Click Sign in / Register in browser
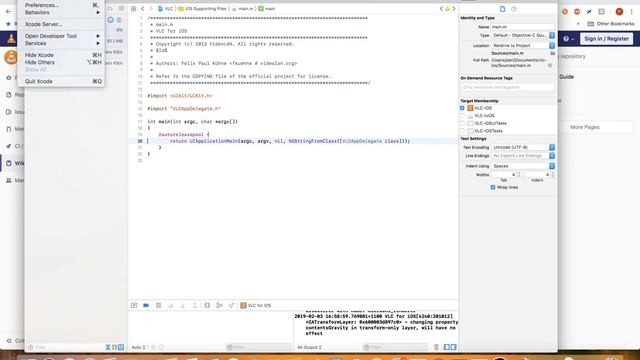 [x=606, y=39]
